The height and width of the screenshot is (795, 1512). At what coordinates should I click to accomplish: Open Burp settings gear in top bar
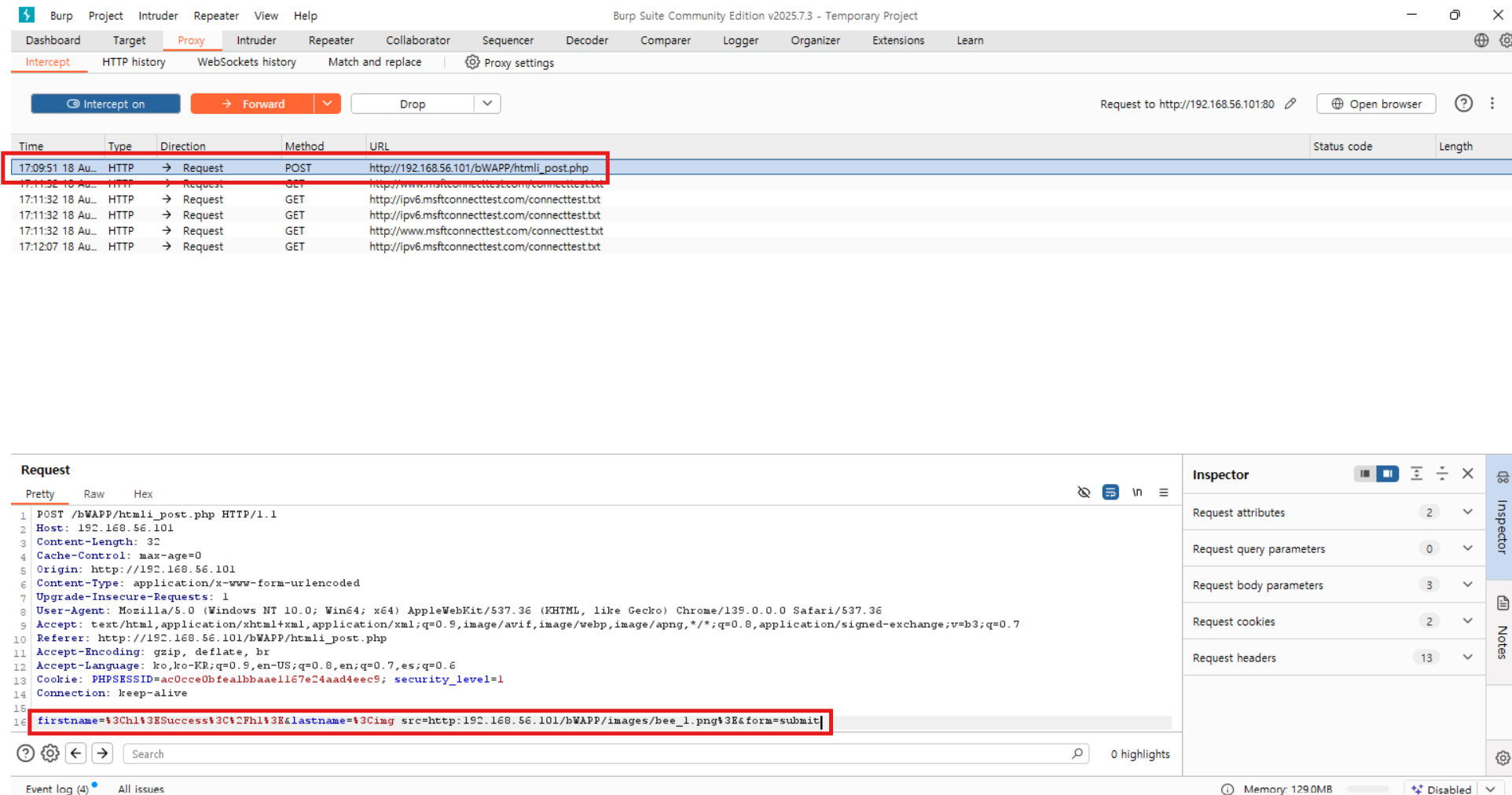click(1505, 40)
